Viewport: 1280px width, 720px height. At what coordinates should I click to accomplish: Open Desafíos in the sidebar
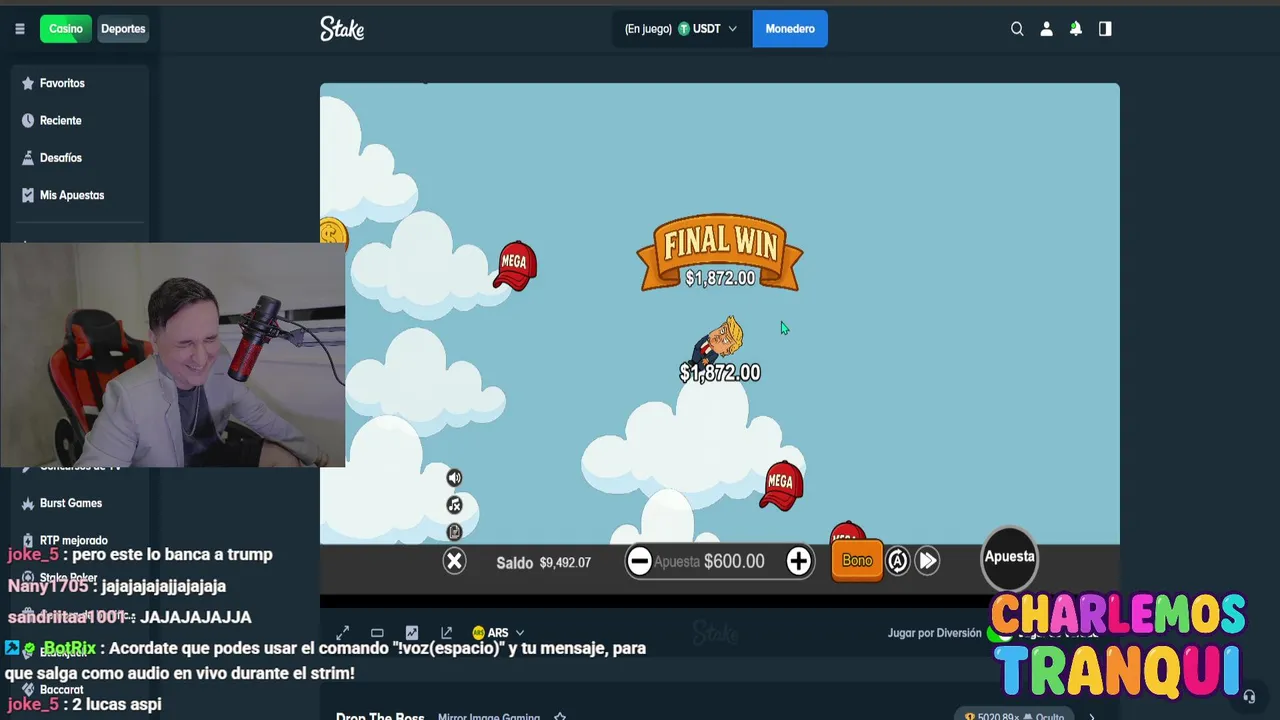pyautogui.click(x=80, y=158)
